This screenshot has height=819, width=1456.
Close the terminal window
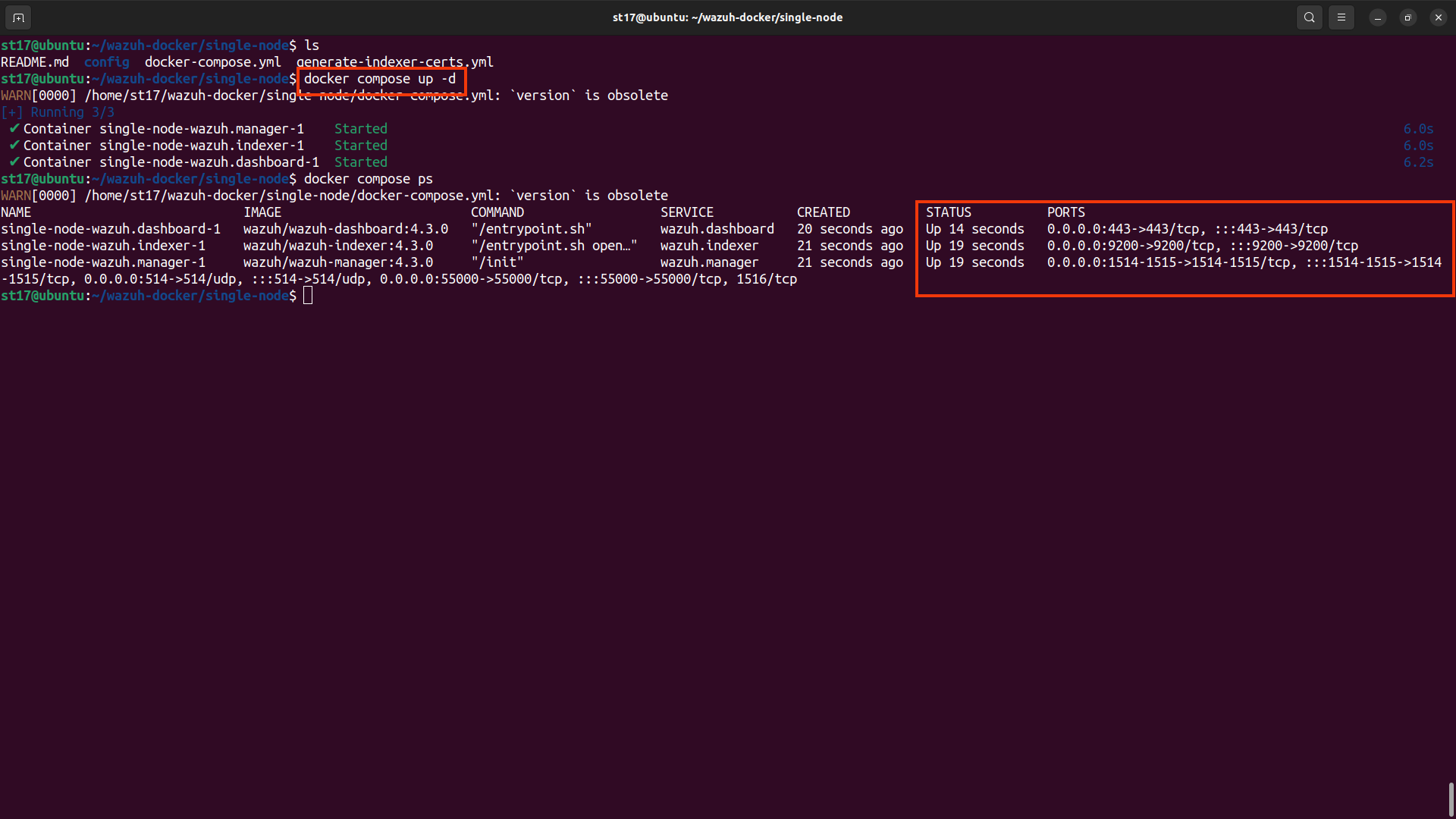click(1438, 17)
